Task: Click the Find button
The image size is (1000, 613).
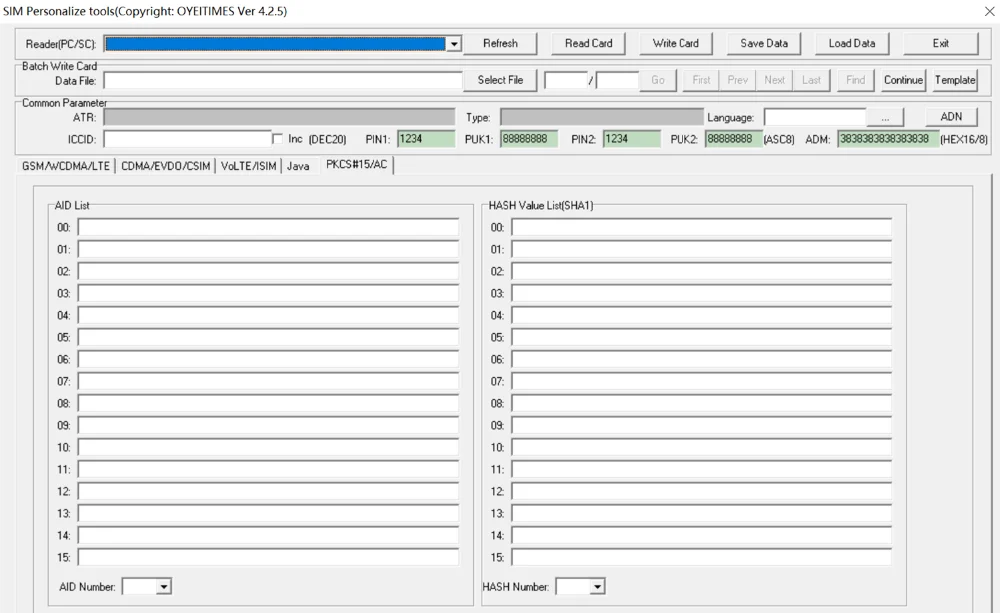Action: pyautogui.click(x=855, y=80)
